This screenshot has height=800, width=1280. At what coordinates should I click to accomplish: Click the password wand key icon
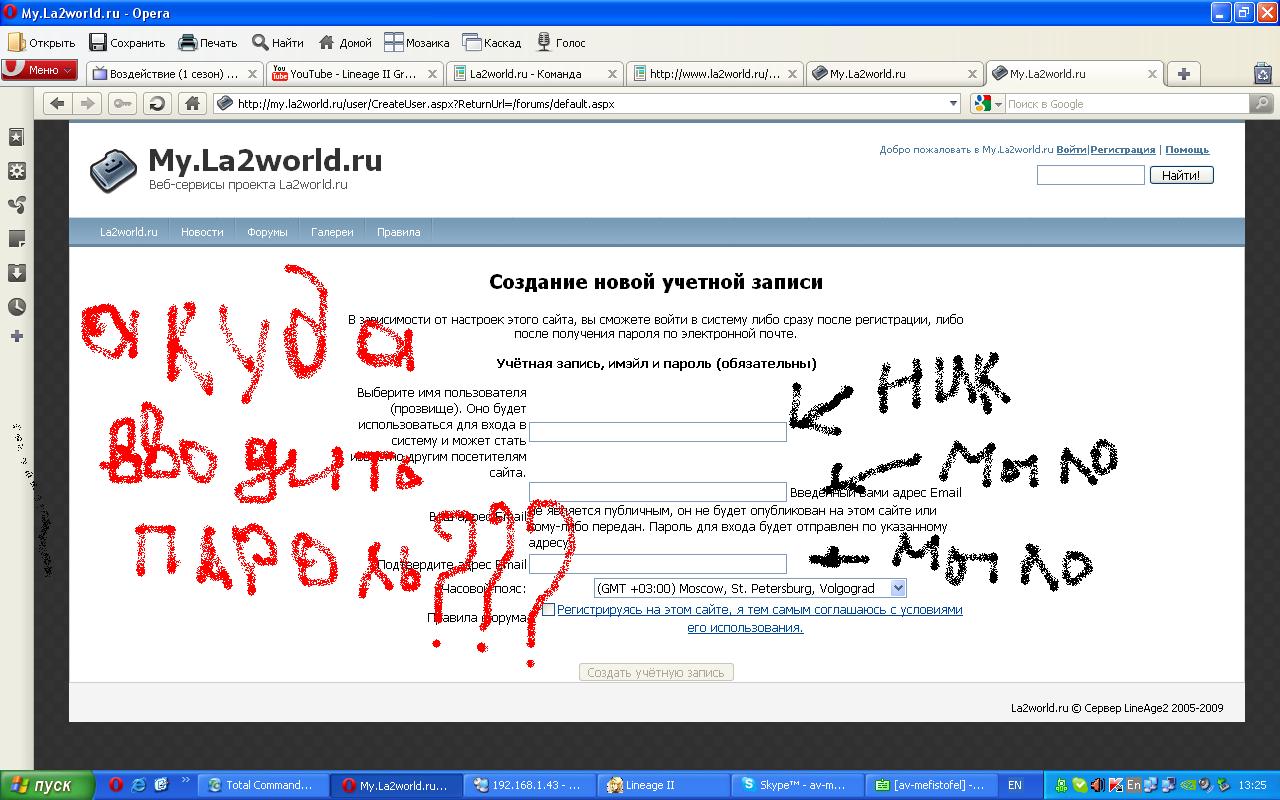tap(123, 103)
